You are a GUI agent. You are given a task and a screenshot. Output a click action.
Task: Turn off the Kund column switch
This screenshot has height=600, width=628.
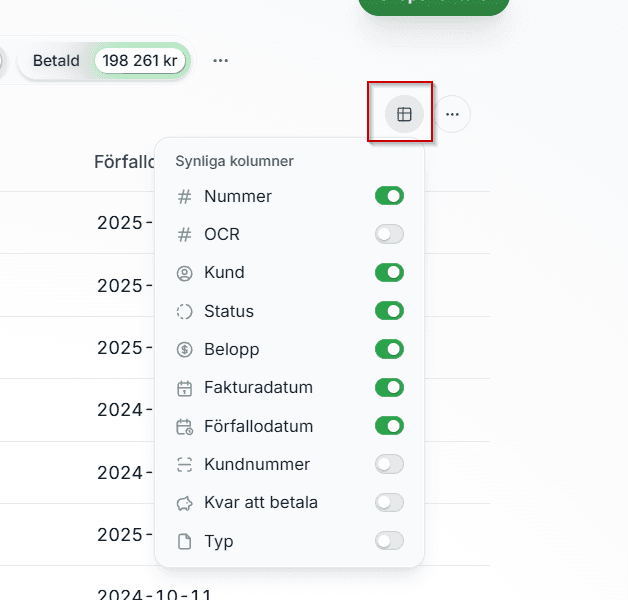tap(389, 273)
